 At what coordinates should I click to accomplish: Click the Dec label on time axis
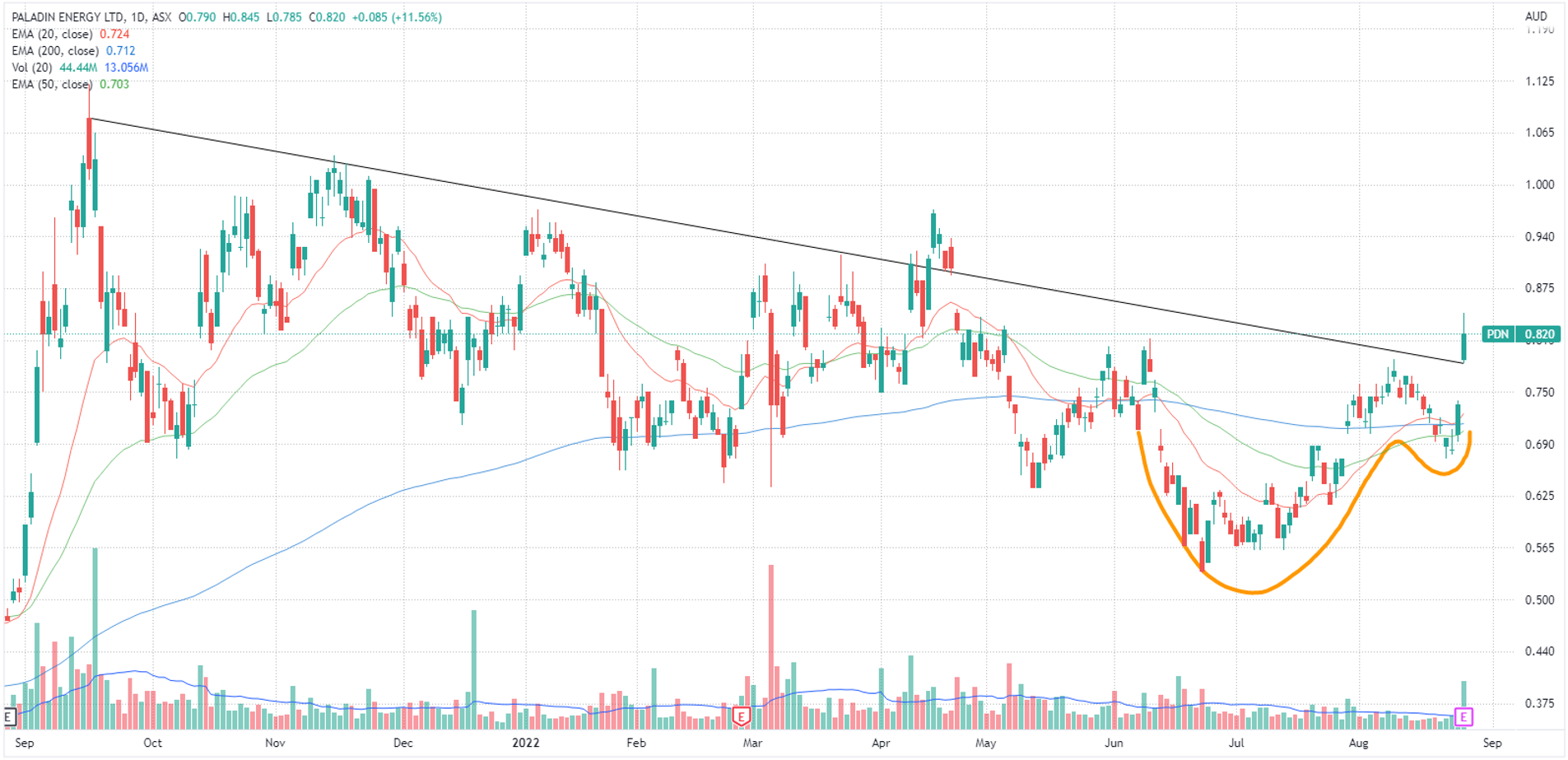click(x=402, y=743)
